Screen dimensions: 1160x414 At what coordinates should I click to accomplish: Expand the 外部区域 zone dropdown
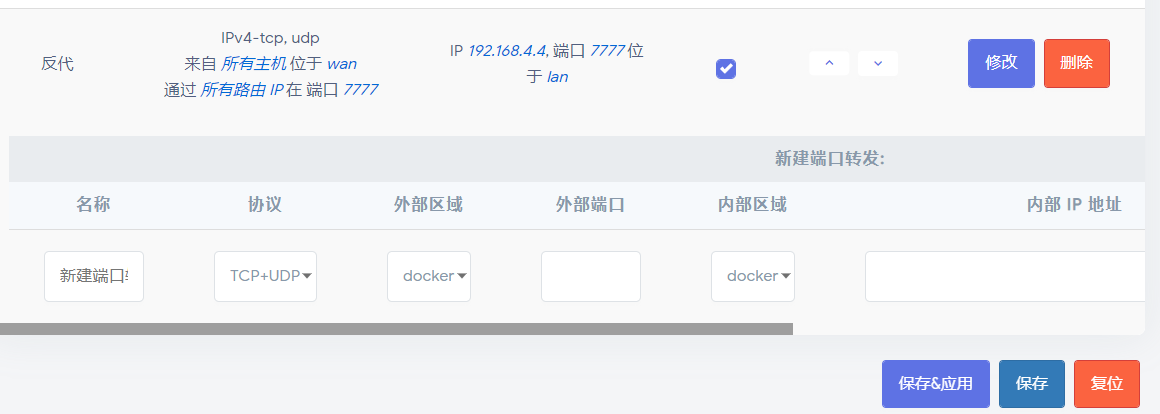click(x=429, y=276)
